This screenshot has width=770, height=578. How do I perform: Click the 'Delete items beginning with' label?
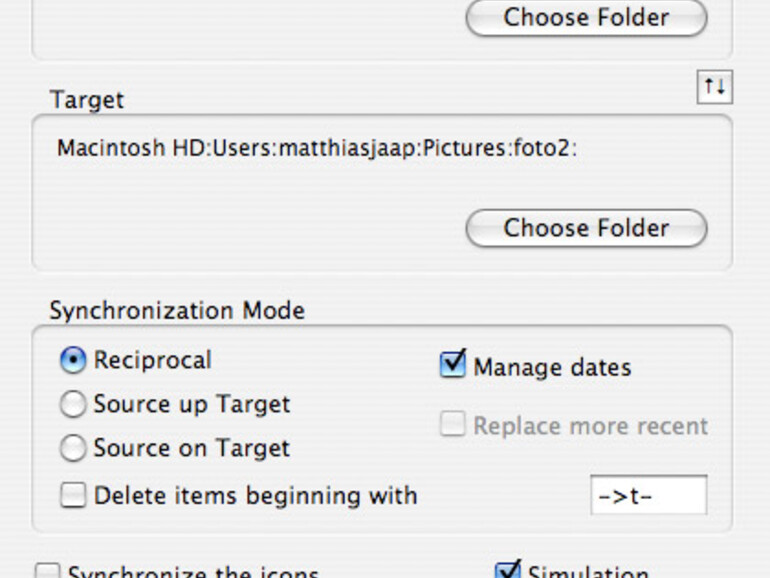point(255,495)
